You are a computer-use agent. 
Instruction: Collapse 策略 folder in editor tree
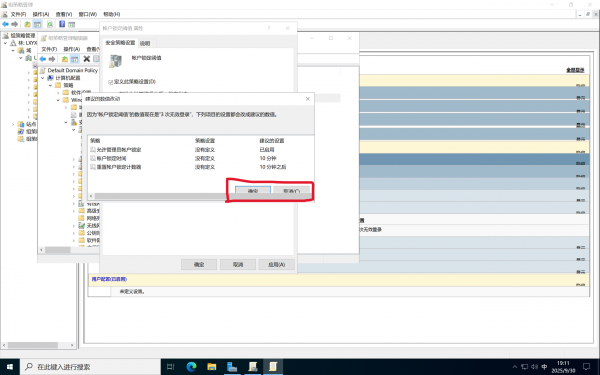[x=50, y=85]
